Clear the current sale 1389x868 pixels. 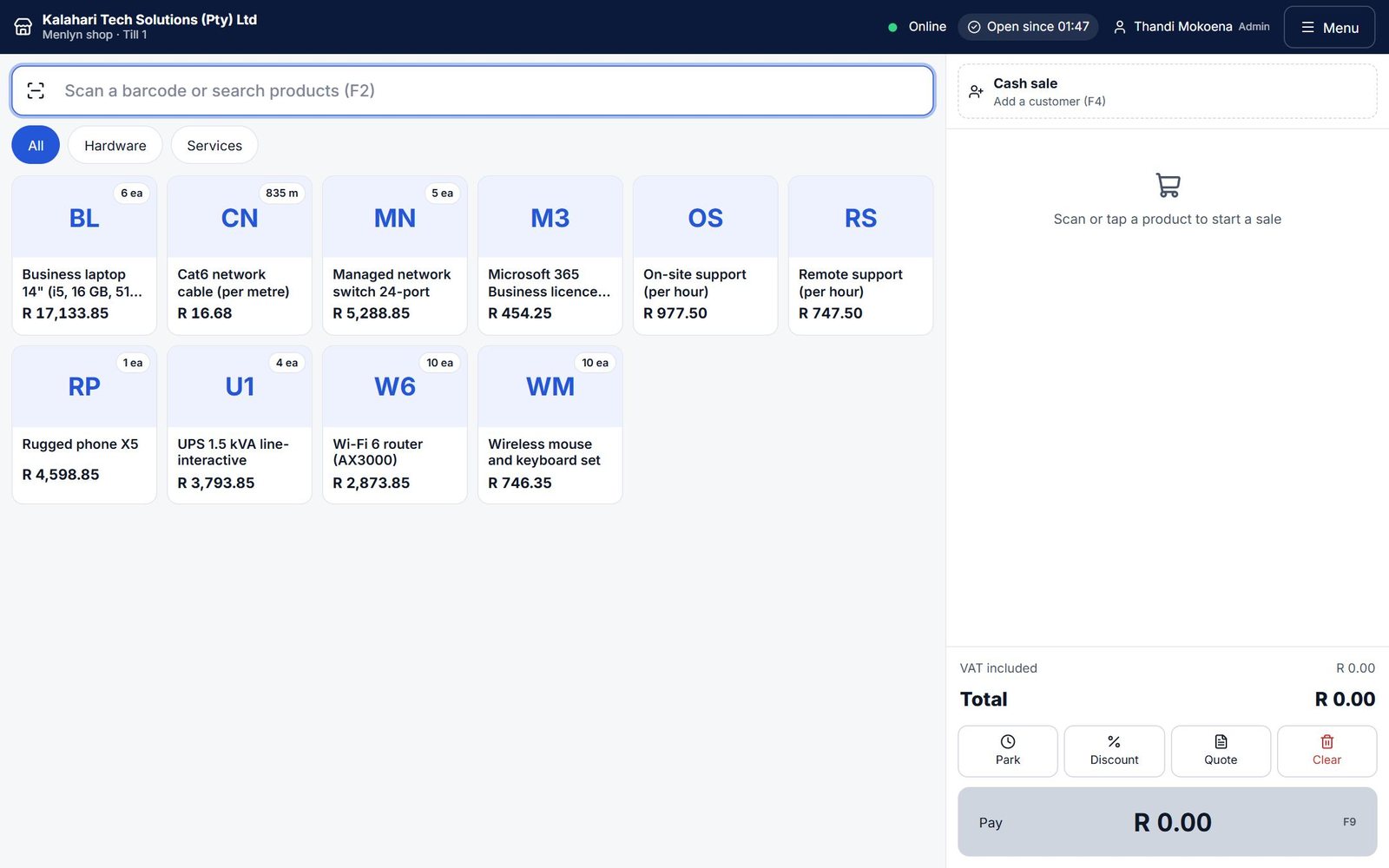(x=1326, y=751)
